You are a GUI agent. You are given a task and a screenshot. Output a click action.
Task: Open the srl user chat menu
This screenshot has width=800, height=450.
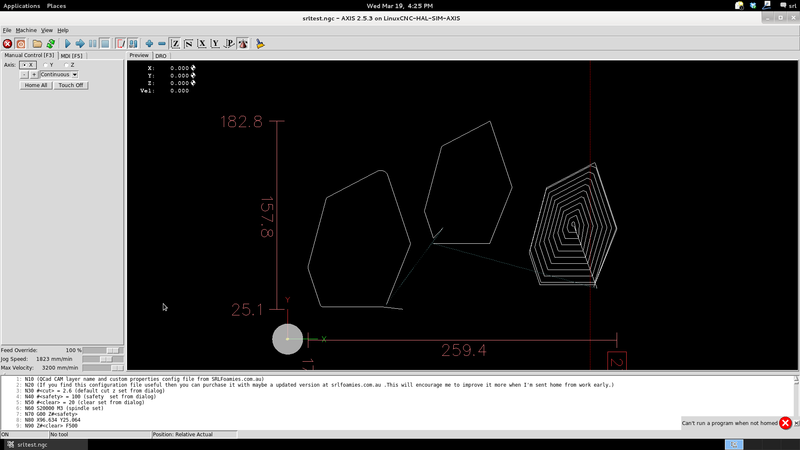coord(788,6)
